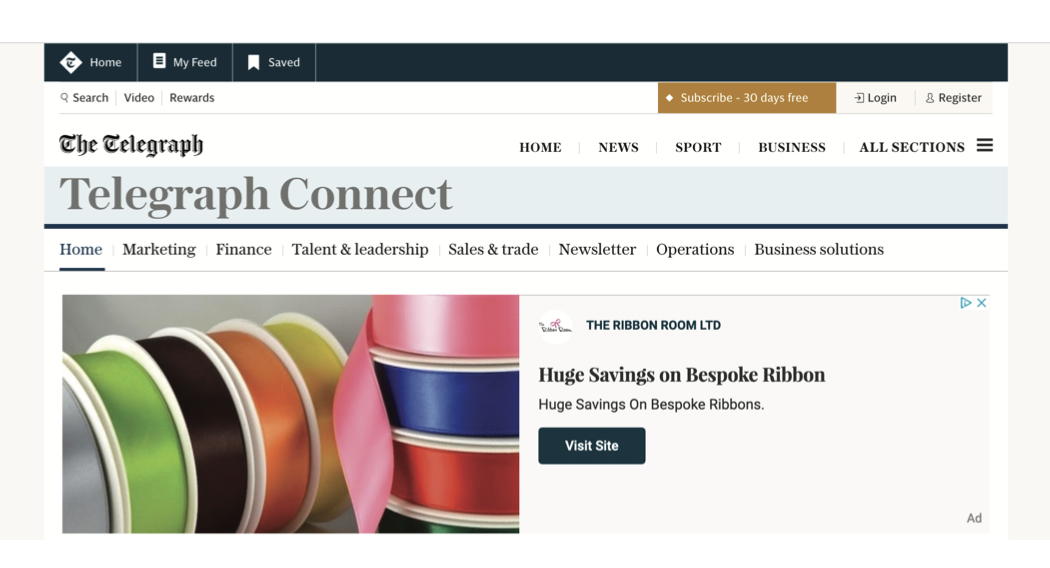Click The Telegraph masthead logo
1050x568 pixels.
pyautogui.click(x=131, y=145)
